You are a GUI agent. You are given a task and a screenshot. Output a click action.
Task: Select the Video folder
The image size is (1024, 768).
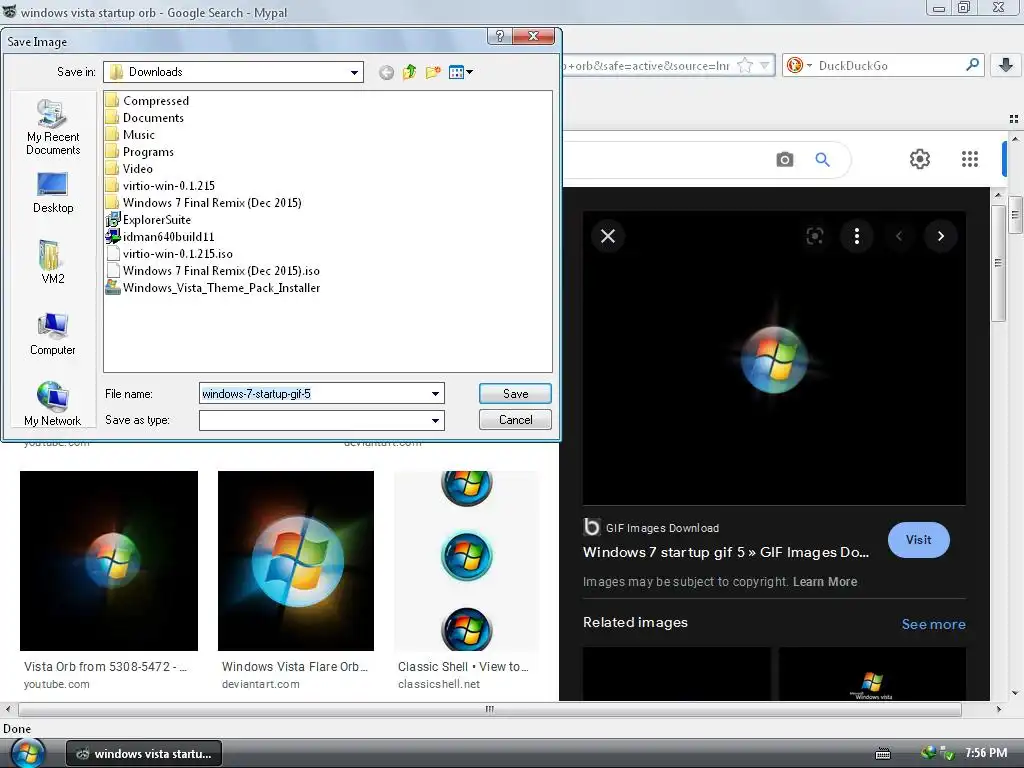[129, 168]
